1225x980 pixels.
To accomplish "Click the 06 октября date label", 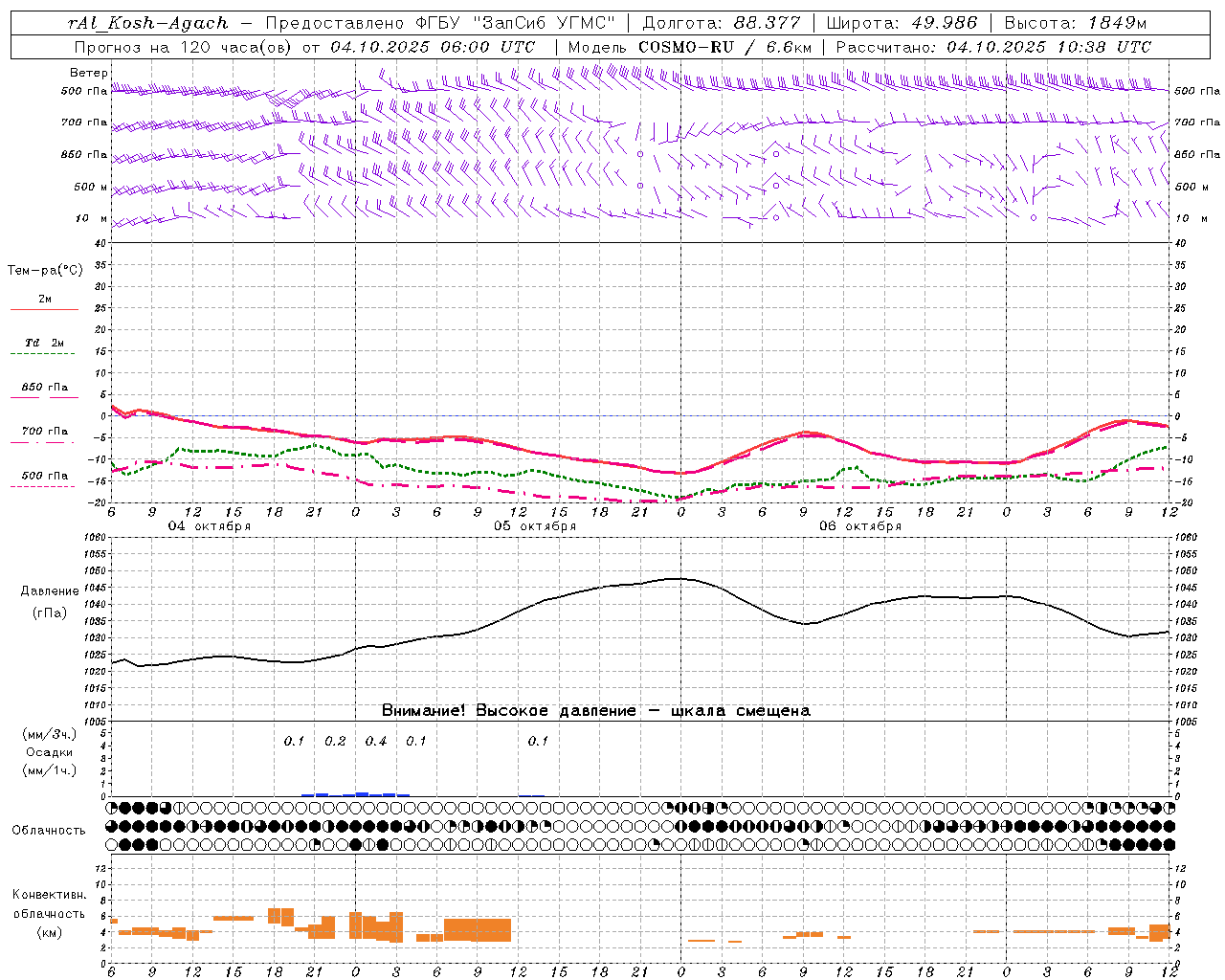I will tap(859, 526).
